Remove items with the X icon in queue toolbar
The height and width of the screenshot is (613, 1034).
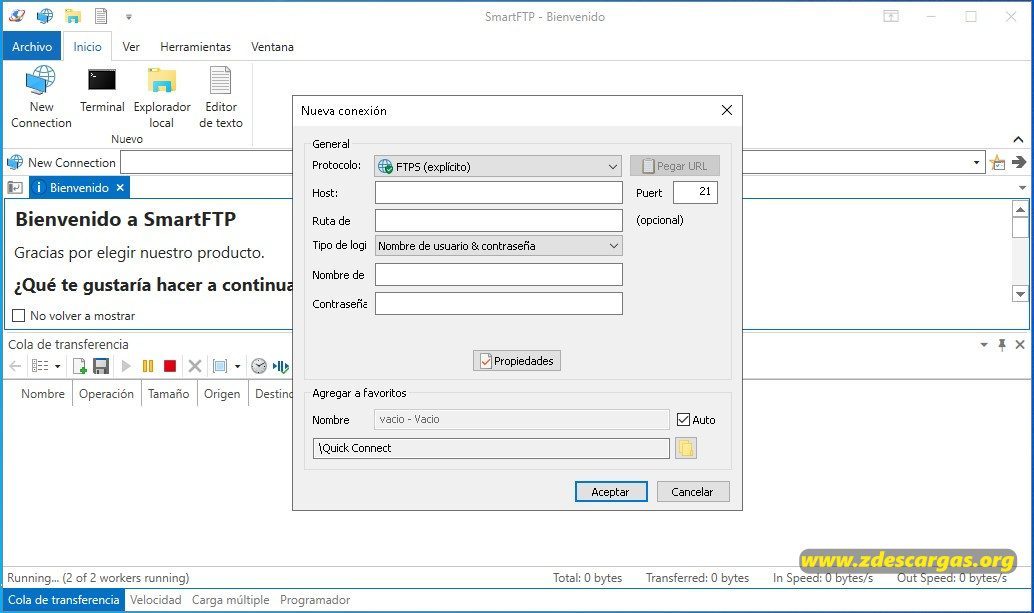195,366
